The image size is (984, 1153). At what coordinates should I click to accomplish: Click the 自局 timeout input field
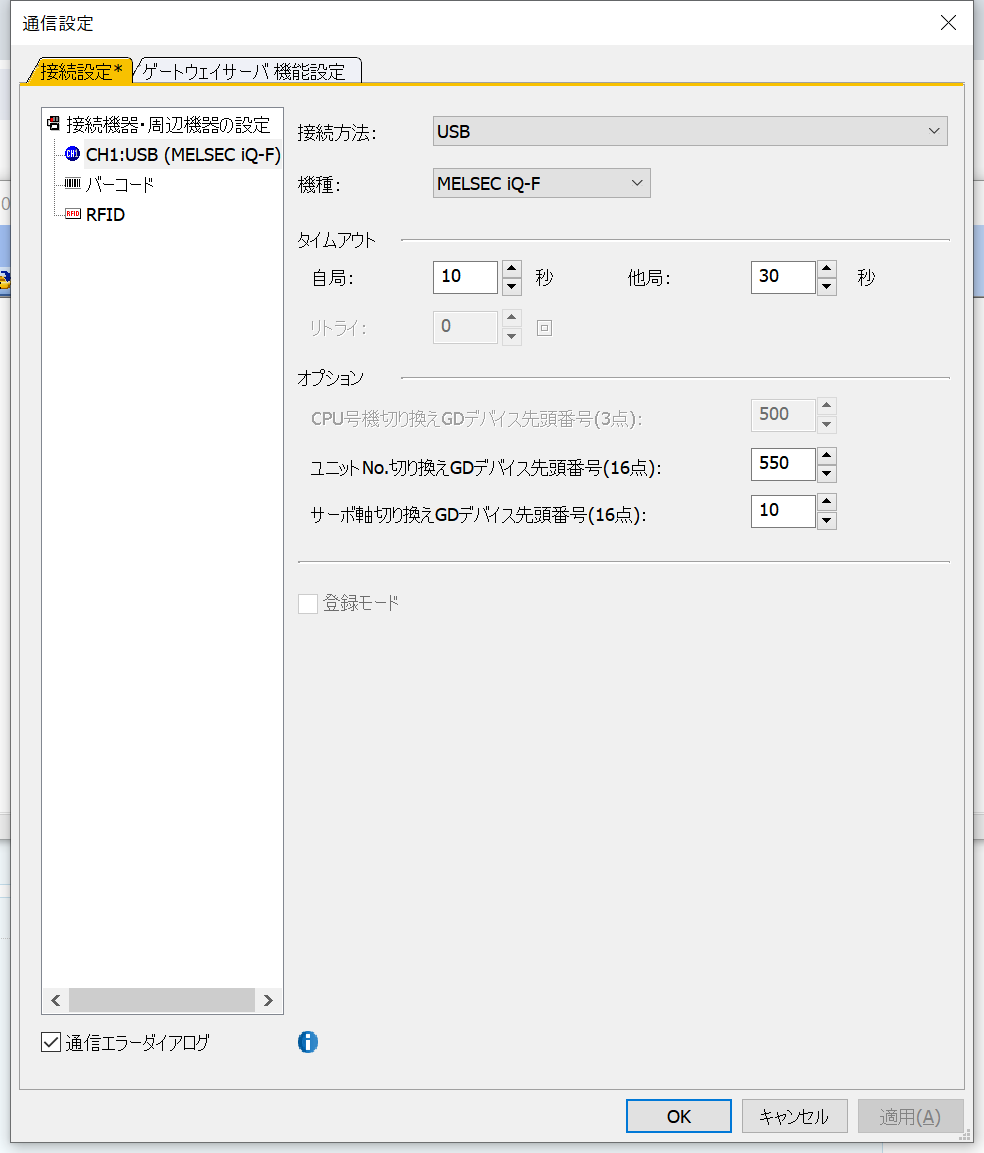point(465,277)
